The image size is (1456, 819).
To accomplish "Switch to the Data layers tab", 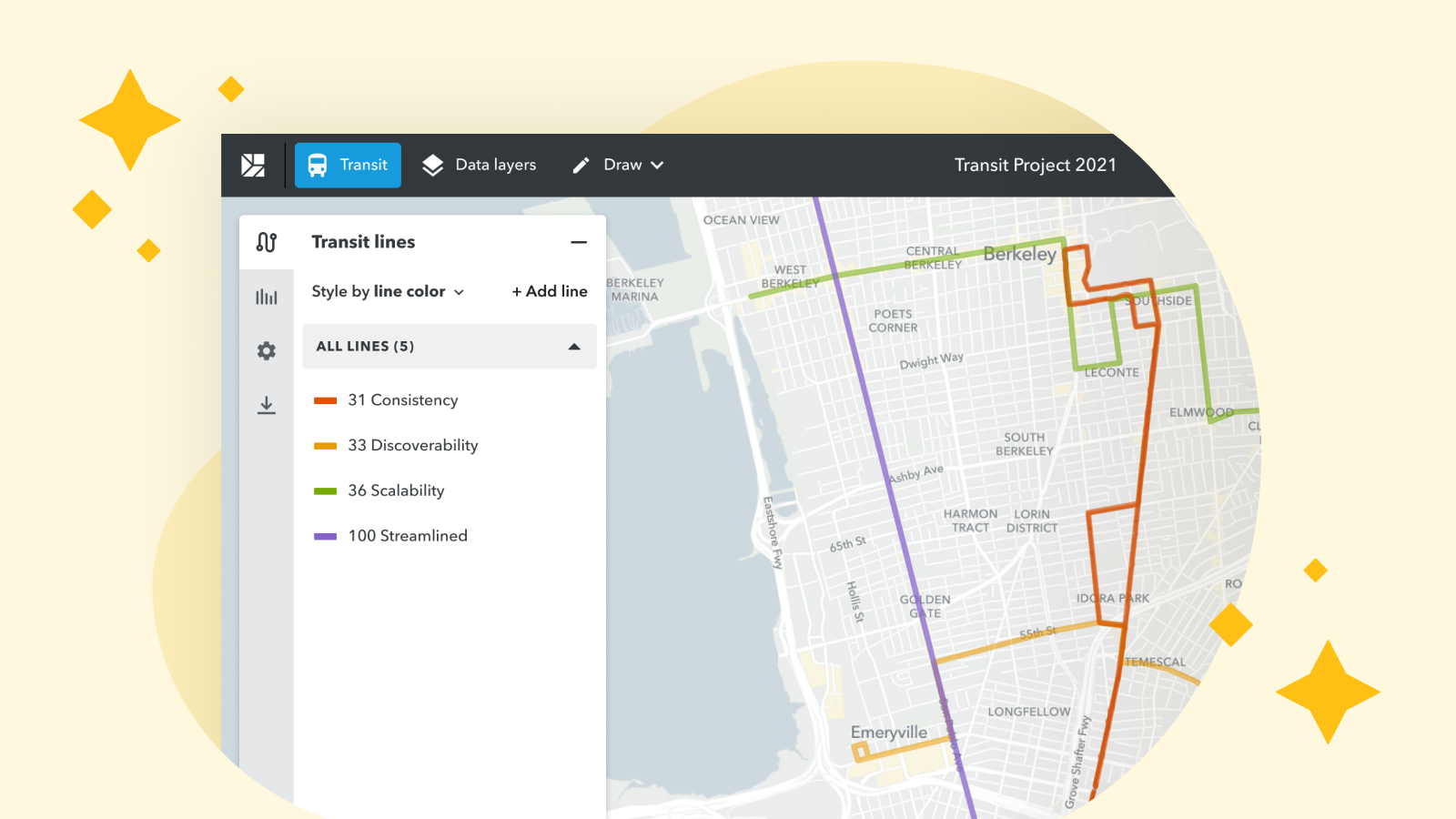I will (x=479, y=165).
